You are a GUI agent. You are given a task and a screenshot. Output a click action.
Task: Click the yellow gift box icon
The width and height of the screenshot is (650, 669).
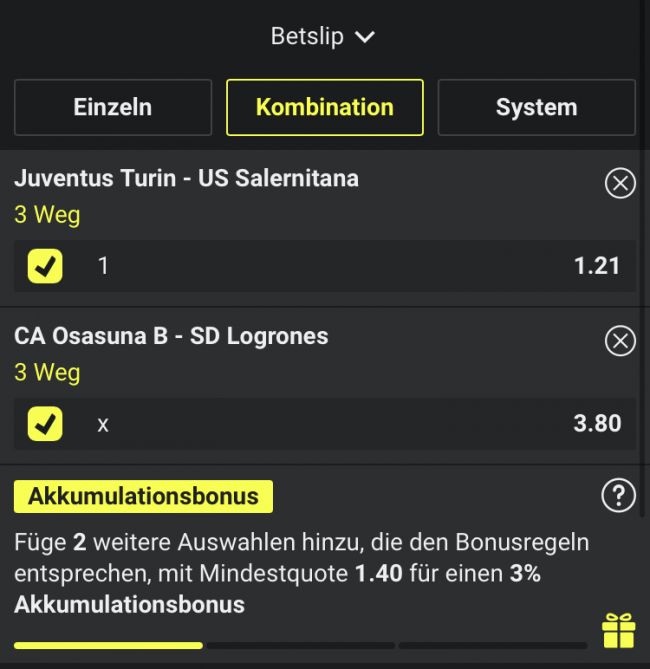coord(618,631)
